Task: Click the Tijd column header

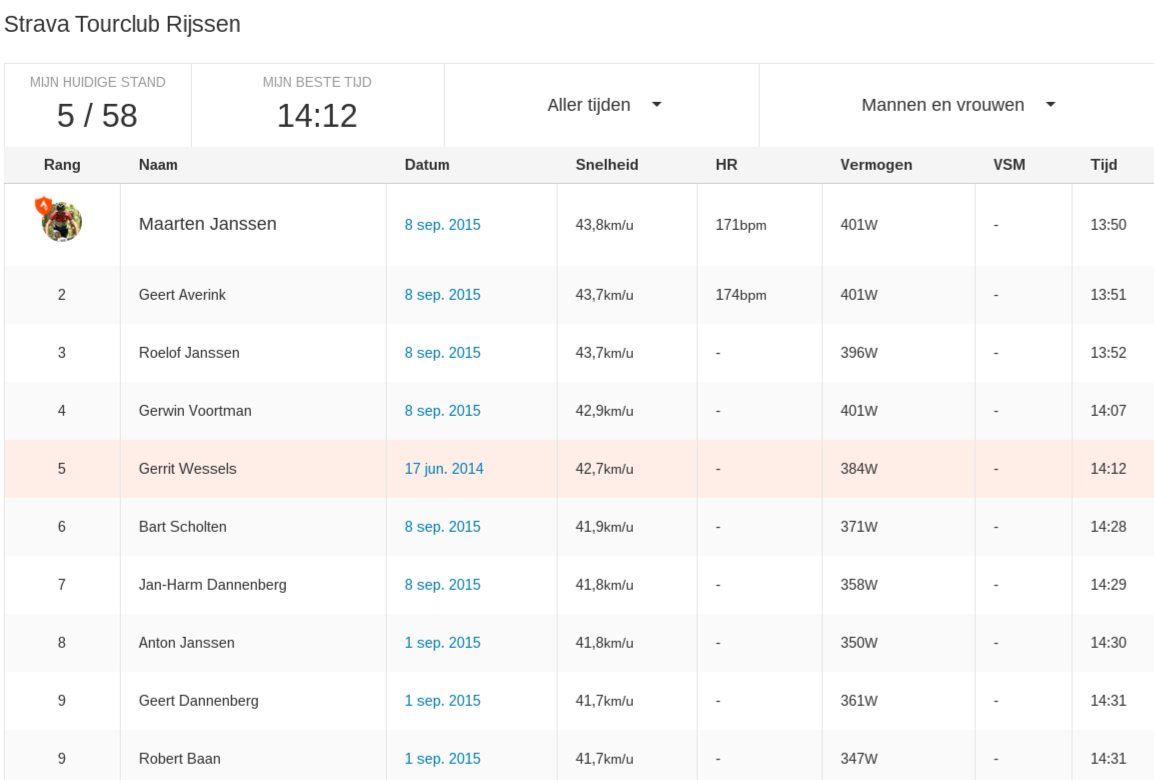Action: point(1104,165)
